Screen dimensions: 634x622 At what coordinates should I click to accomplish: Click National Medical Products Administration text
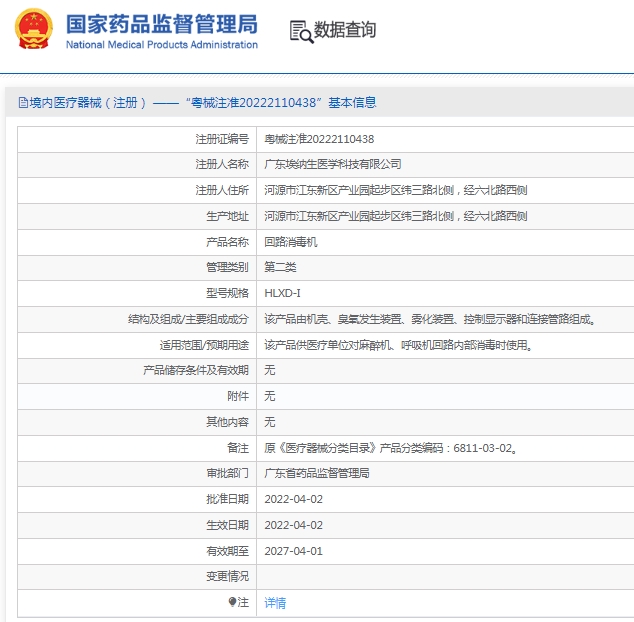coord(162,44)
